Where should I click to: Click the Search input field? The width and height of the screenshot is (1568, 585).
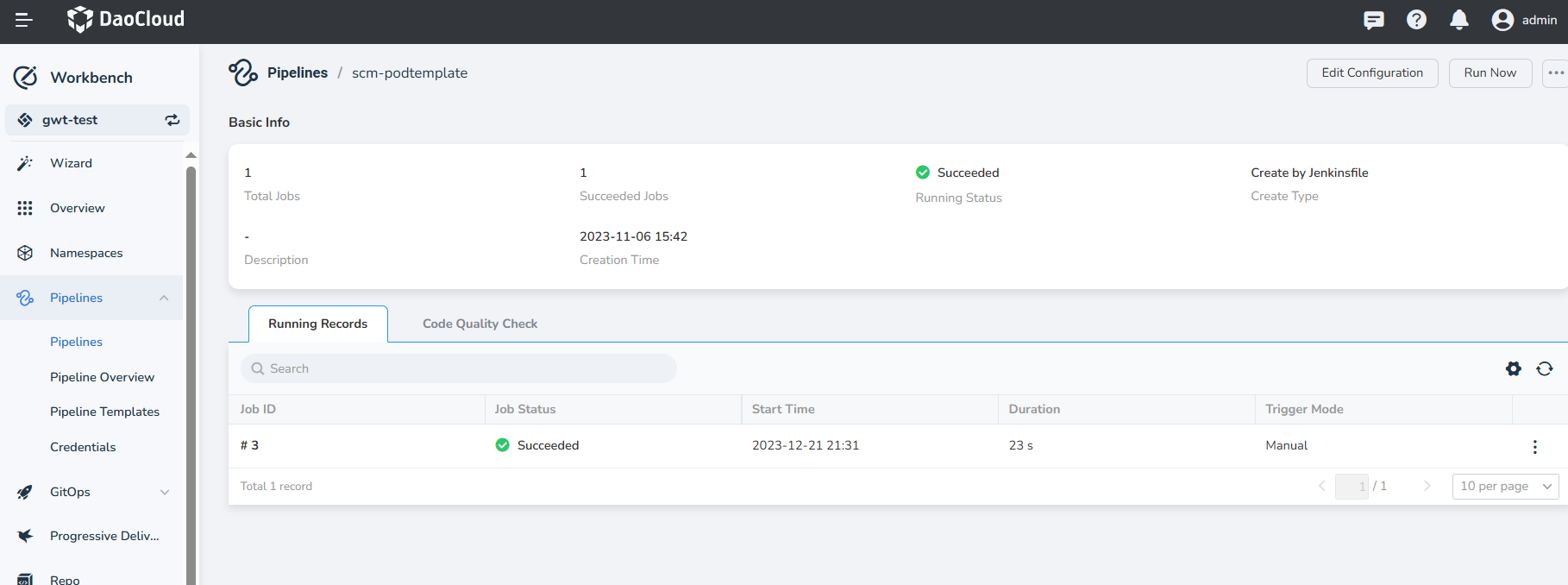coord(459,368)
